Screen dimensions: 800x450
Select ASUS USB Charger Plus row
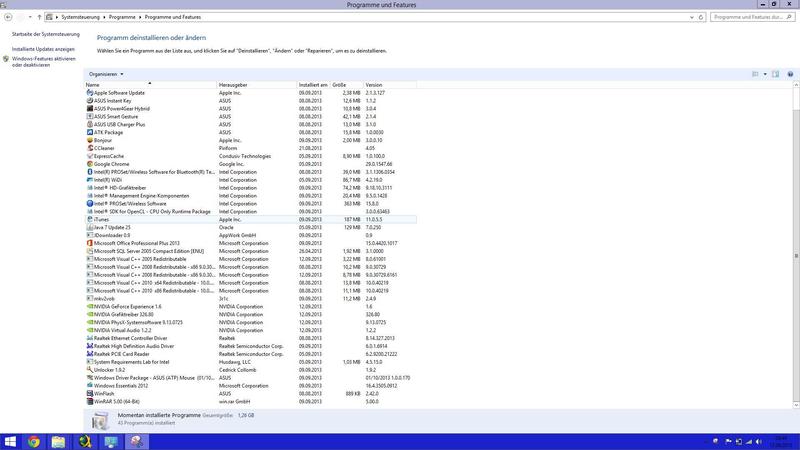pos(251,124)
